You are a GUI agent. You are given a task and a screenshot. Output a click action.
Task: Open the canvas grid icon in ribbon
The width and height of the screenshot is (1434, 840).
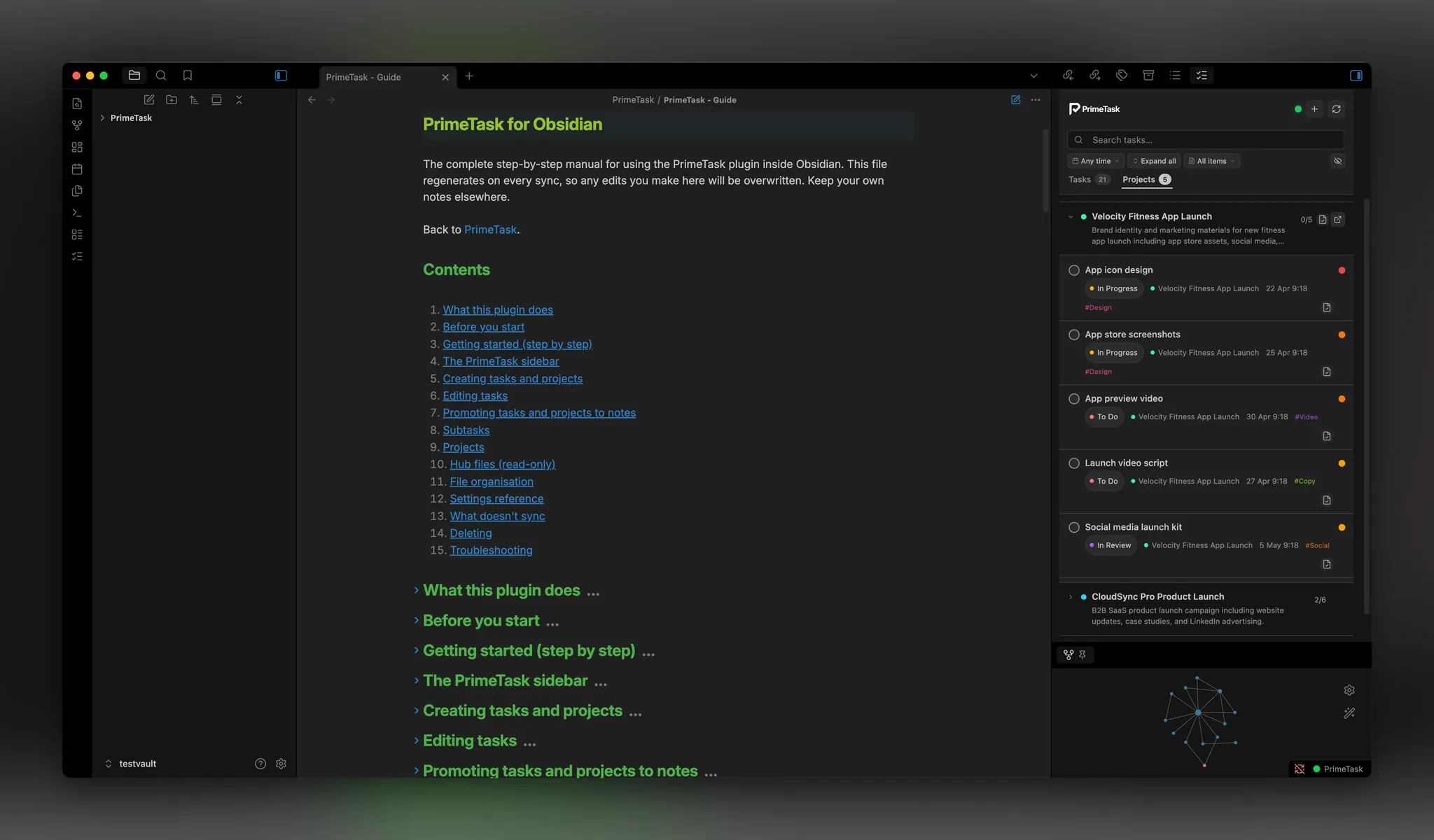pos(77,147)
